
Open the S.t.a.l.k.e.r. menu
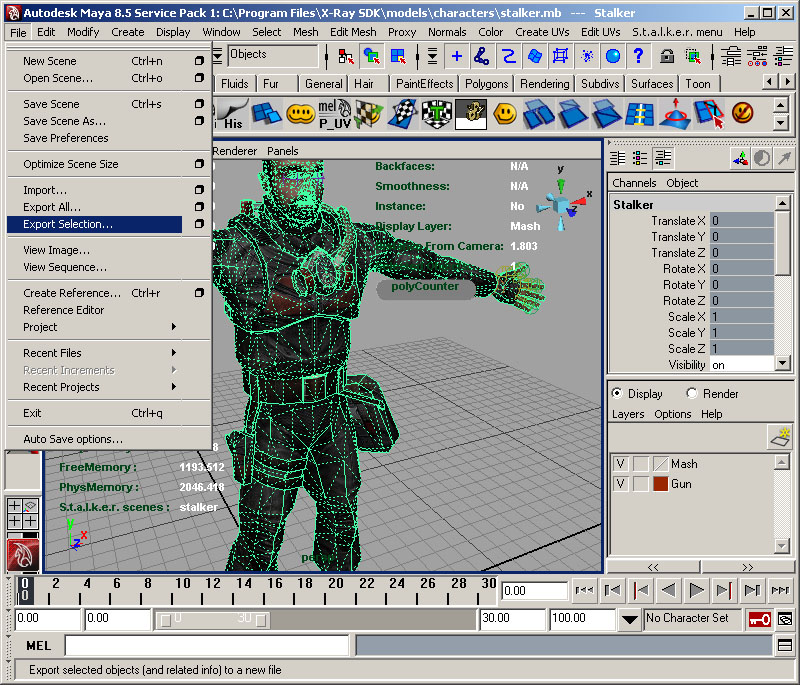tap(677, 32)
